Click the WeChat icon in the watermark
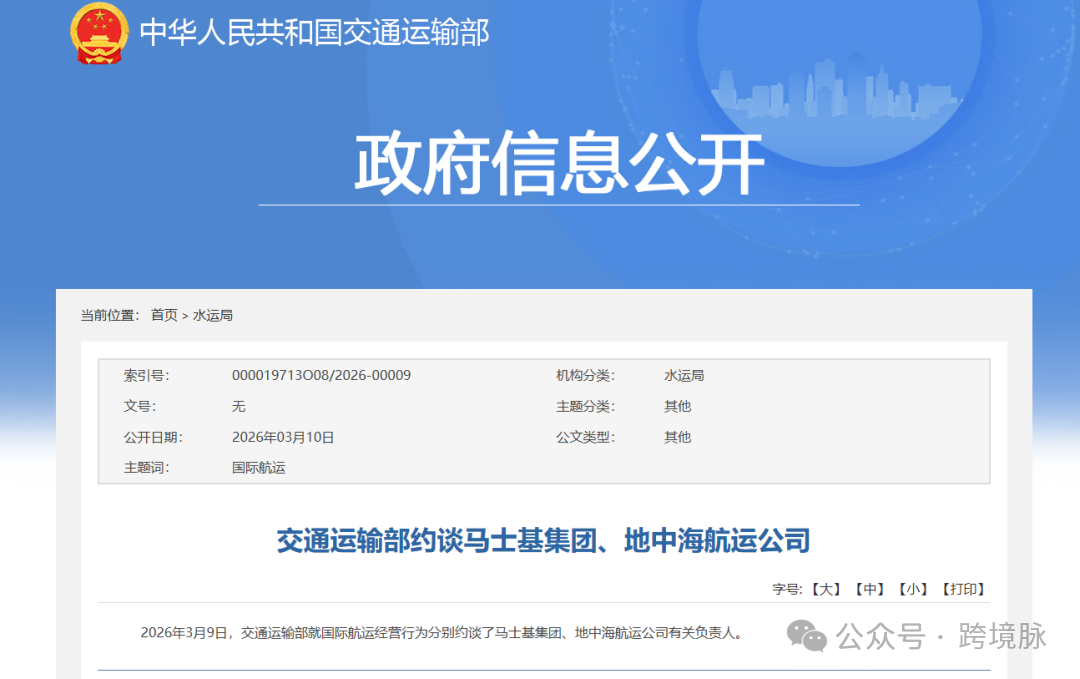Image resolution: width=1080 pixels, height=679 pixels. pyautogui.click(x=807, y=634)
